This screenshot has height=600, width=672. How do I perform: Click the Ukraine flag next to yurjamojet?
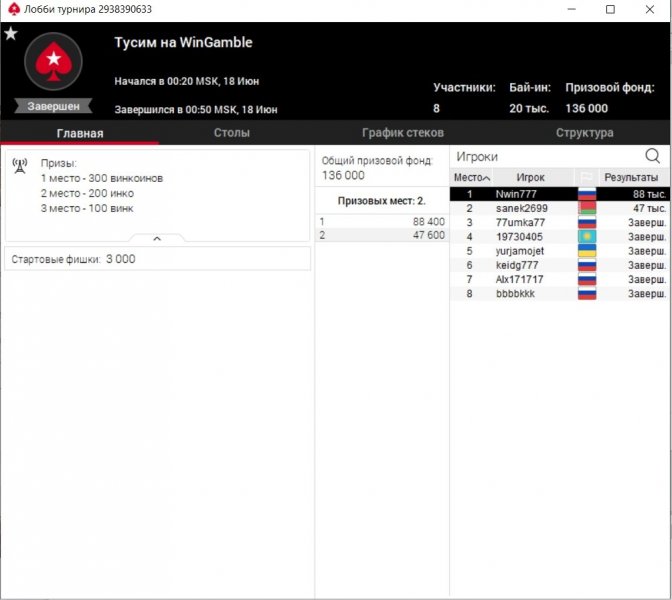point(587,251)
